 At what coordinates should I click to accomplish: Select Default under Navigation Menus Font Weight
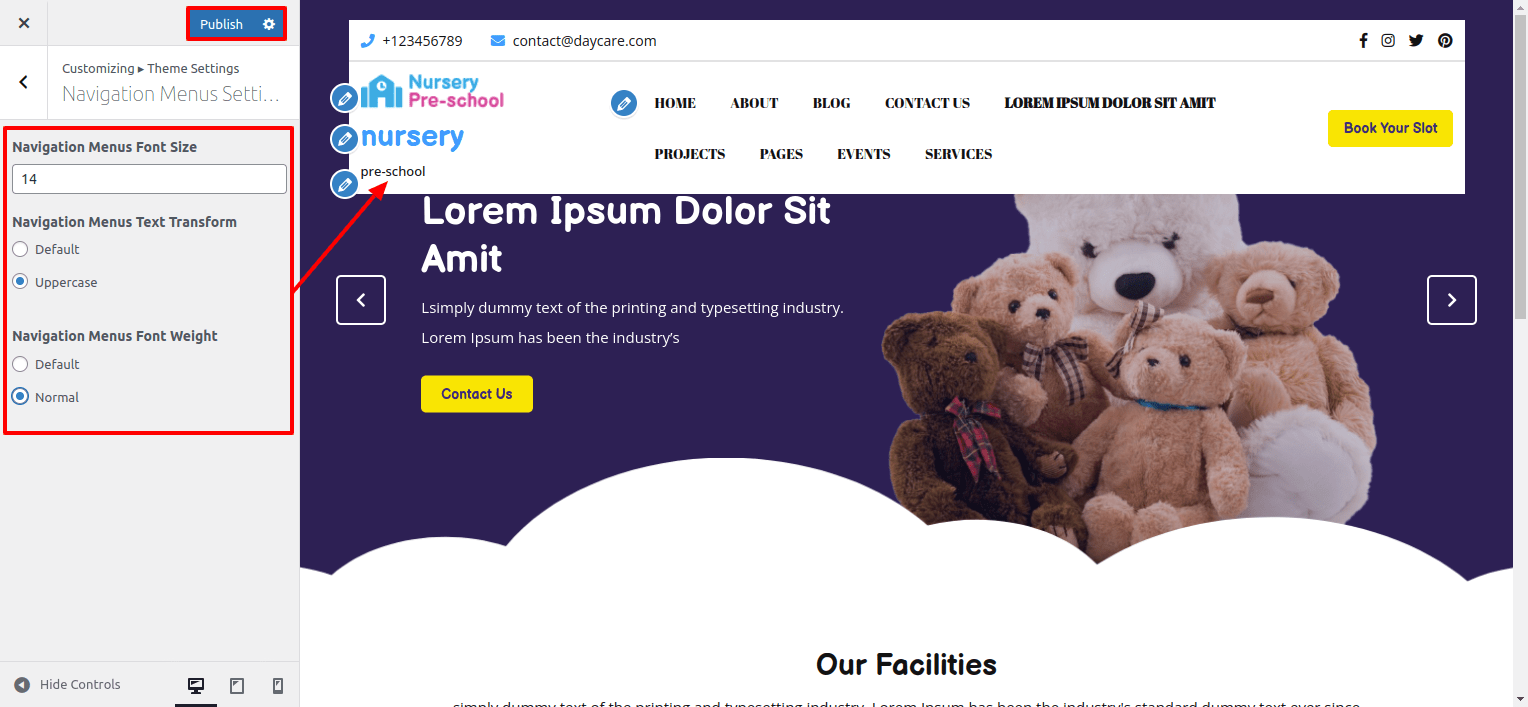20,364
